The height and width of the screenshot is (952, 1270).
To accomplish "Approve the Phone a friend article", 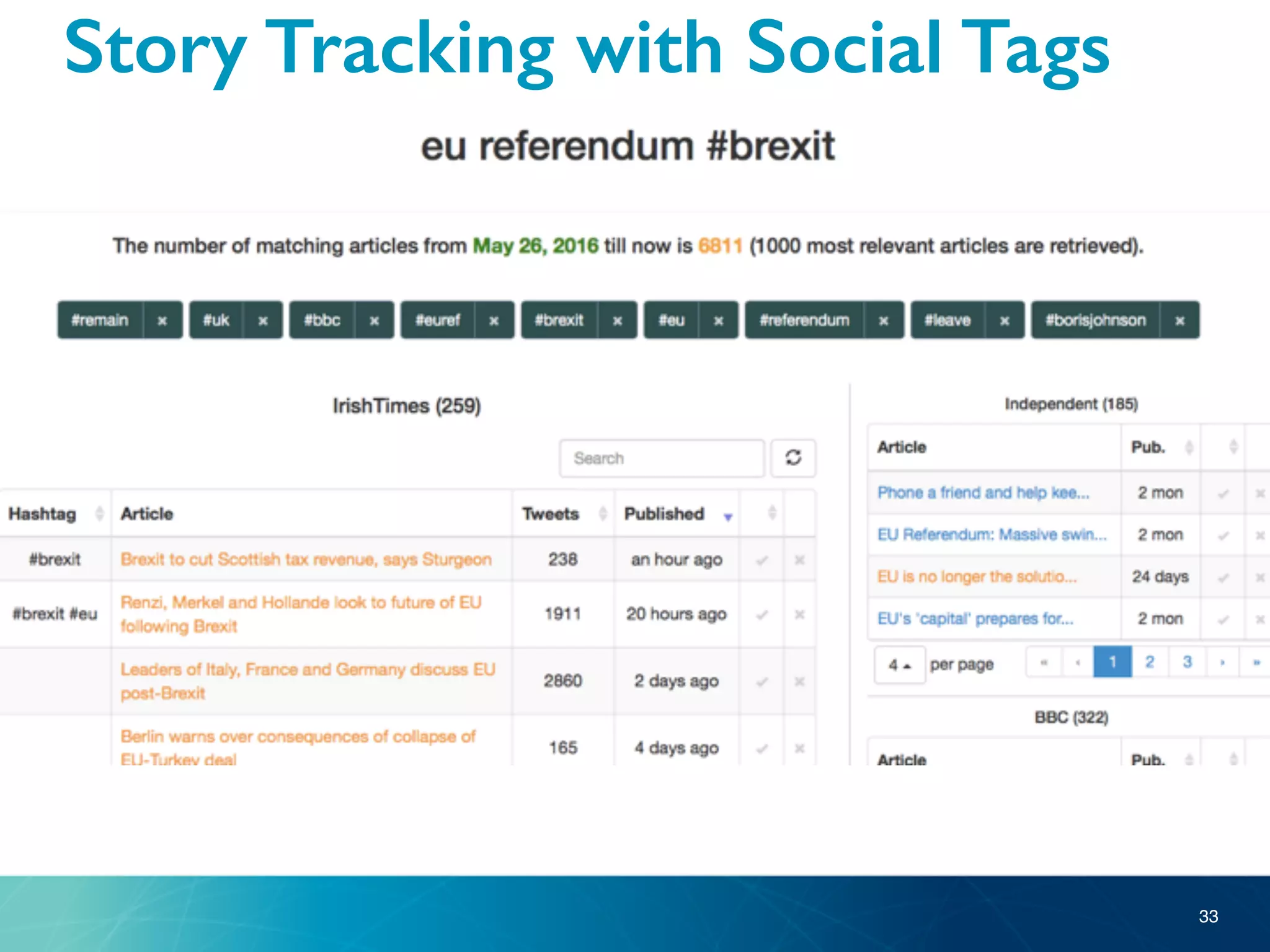I will point(1223,494).
